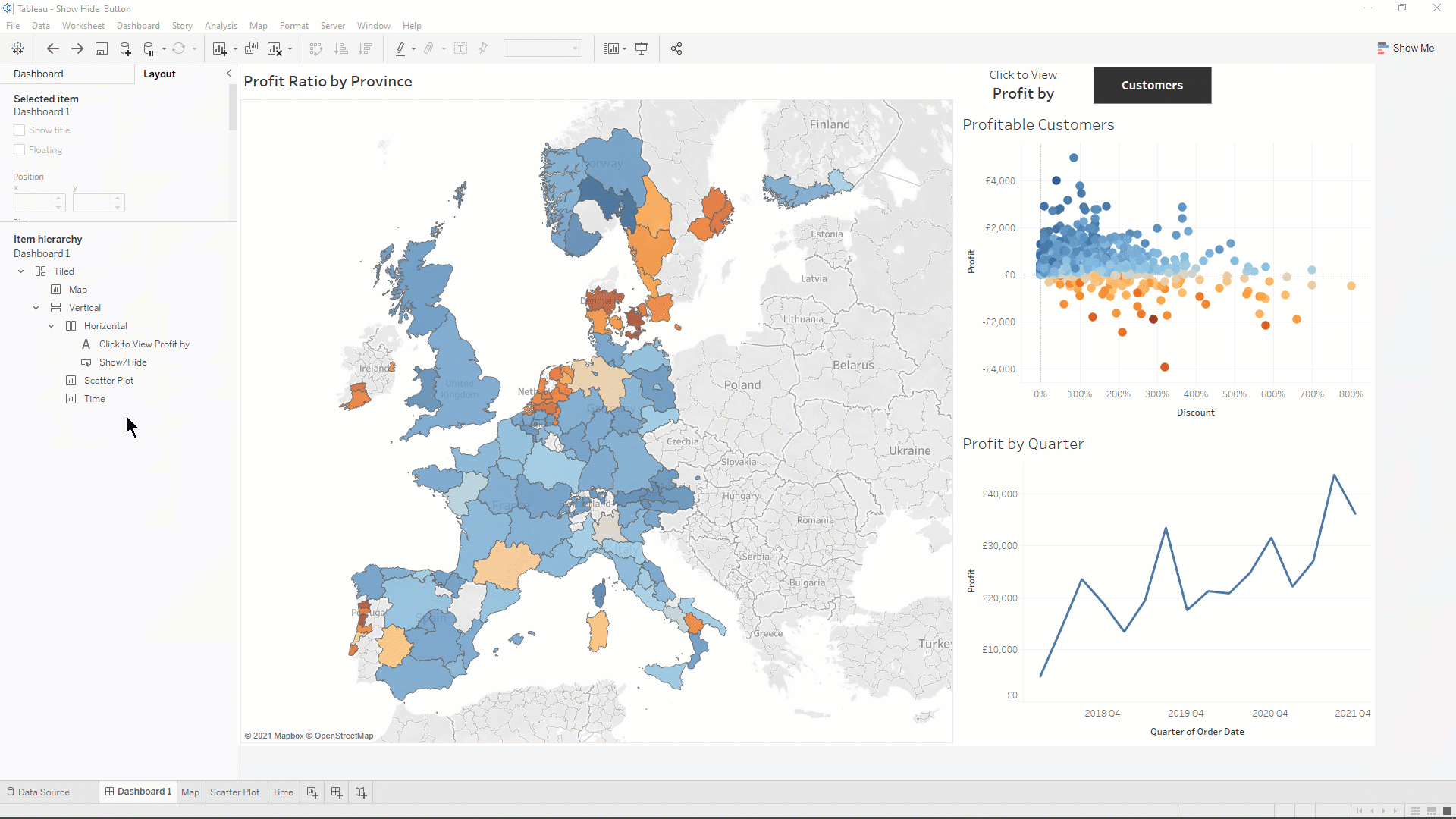Click the Duplicate sheet icon
Screen dimensions: 1456x819
(252, 49)
